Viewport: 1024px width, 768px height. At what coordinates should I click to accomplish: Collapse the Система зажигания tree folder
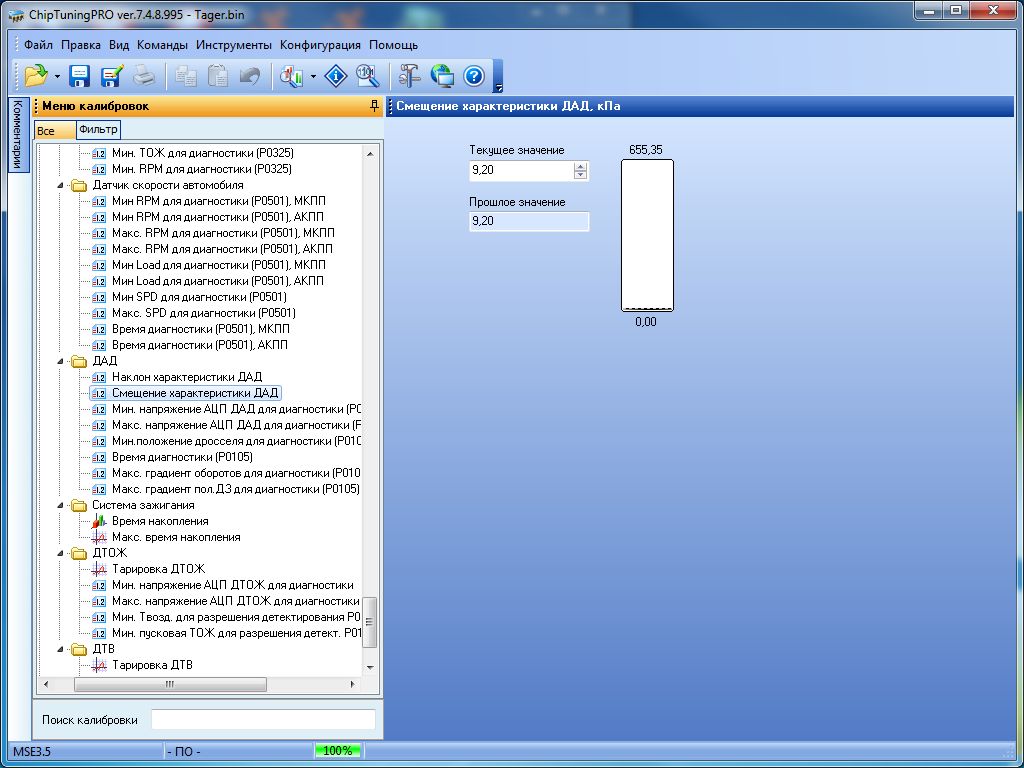(x=64, y=505)
